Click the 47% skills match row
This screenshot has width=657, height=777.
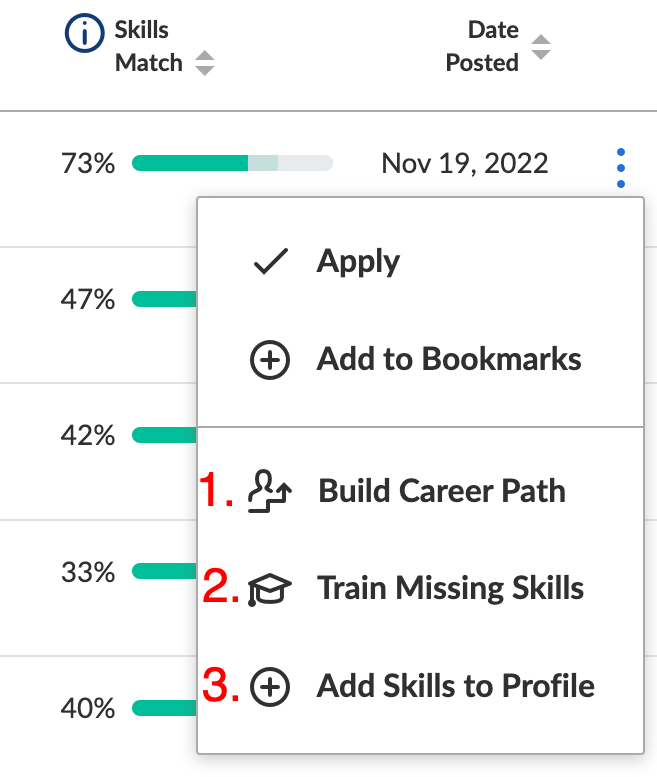[98, 299]
